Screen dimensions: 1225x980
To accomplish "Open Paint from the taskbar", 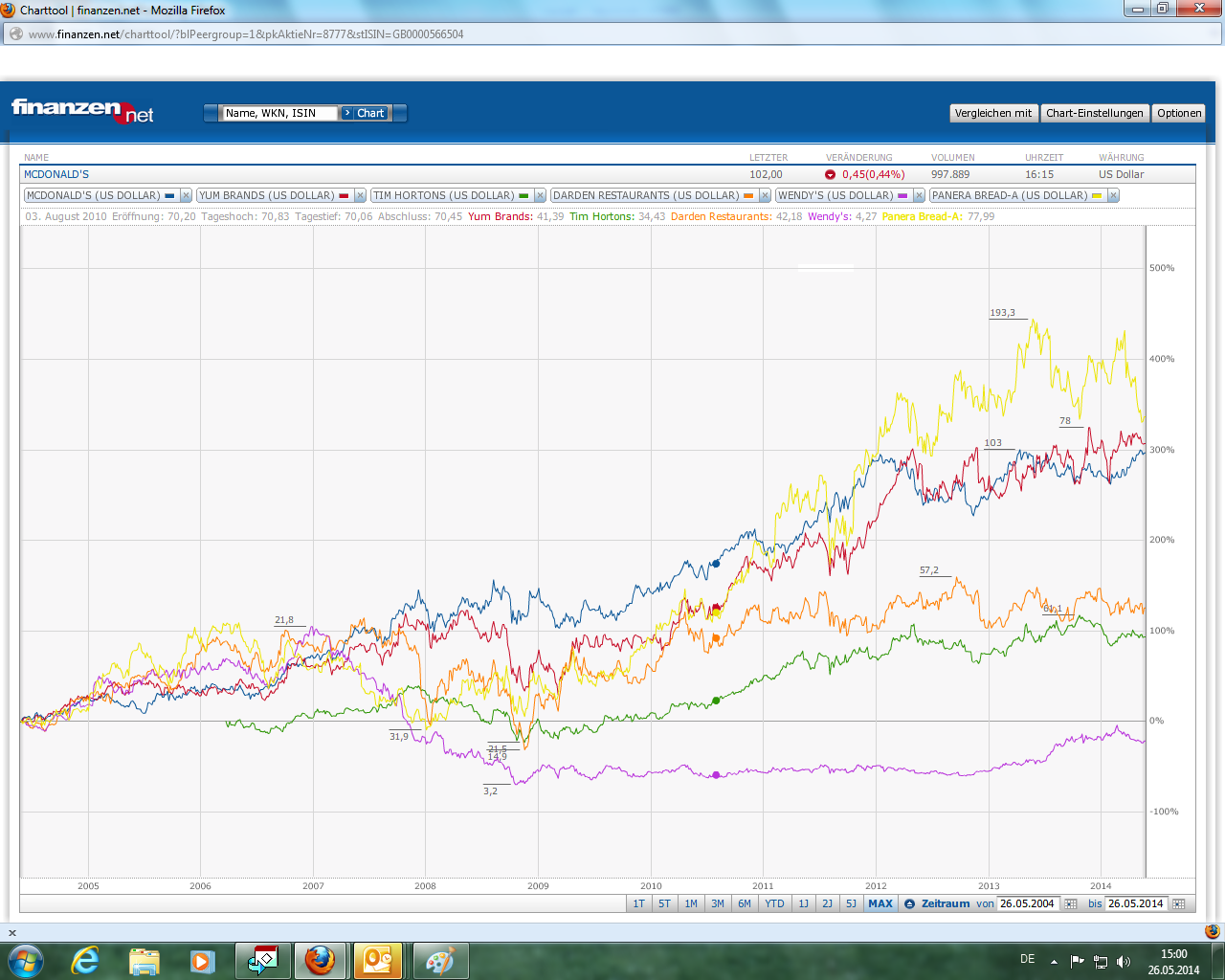I will click(x=439, y=960).
